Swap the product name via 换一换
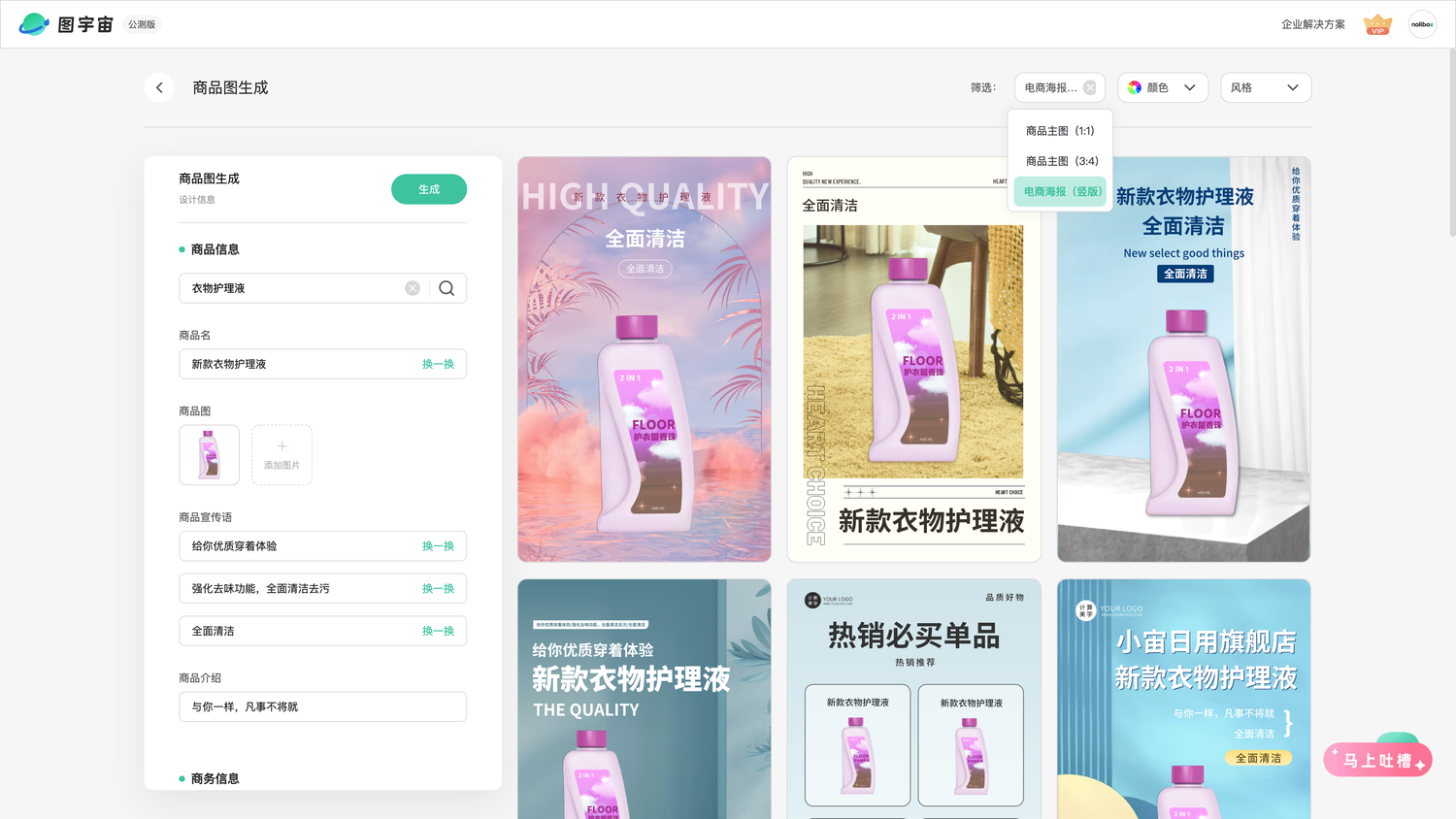The width and height of the screenshot is (1456, 819). coord(438,364)
